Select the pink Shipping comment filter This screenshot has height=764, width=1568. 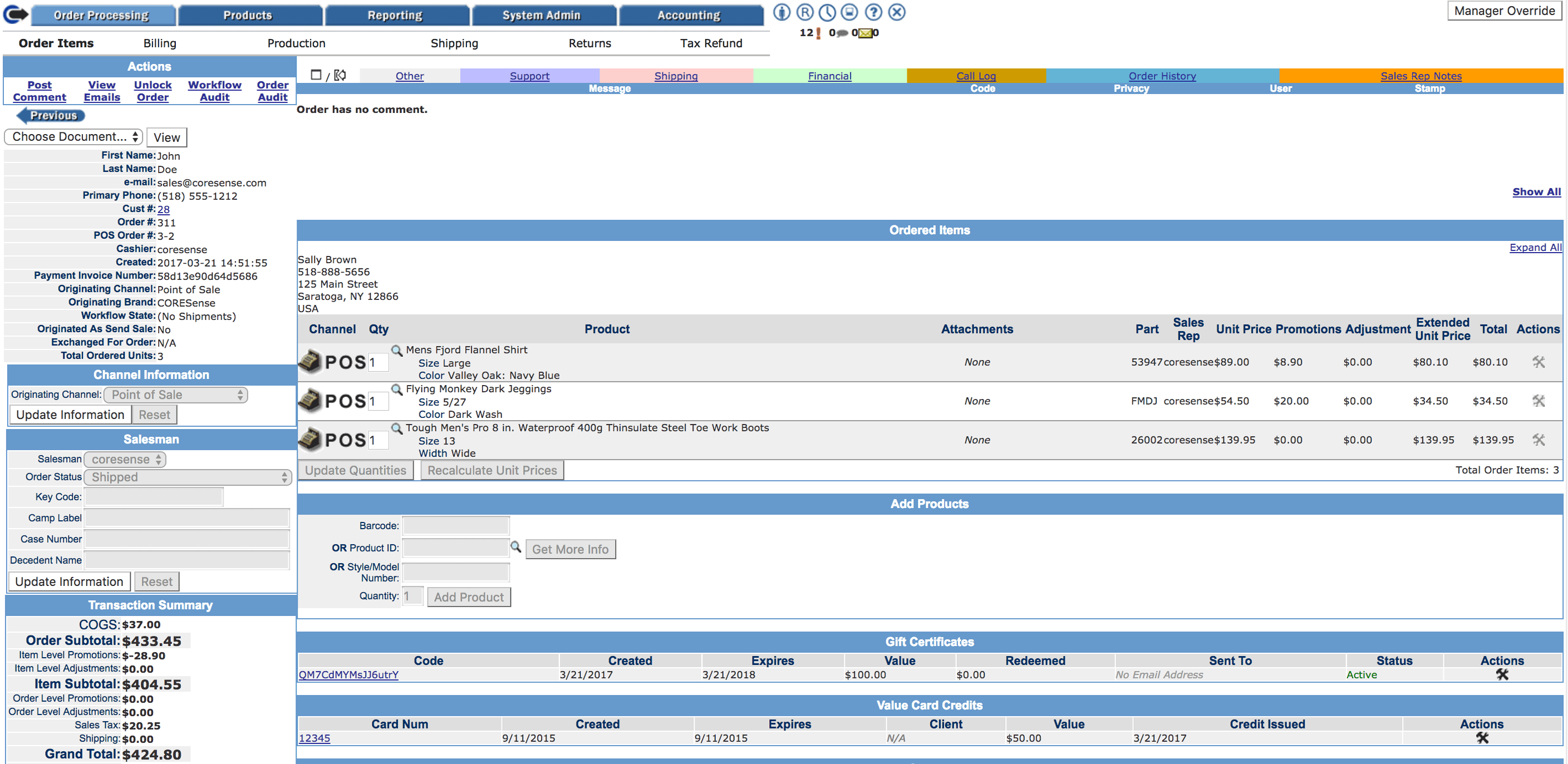point(676,76)
